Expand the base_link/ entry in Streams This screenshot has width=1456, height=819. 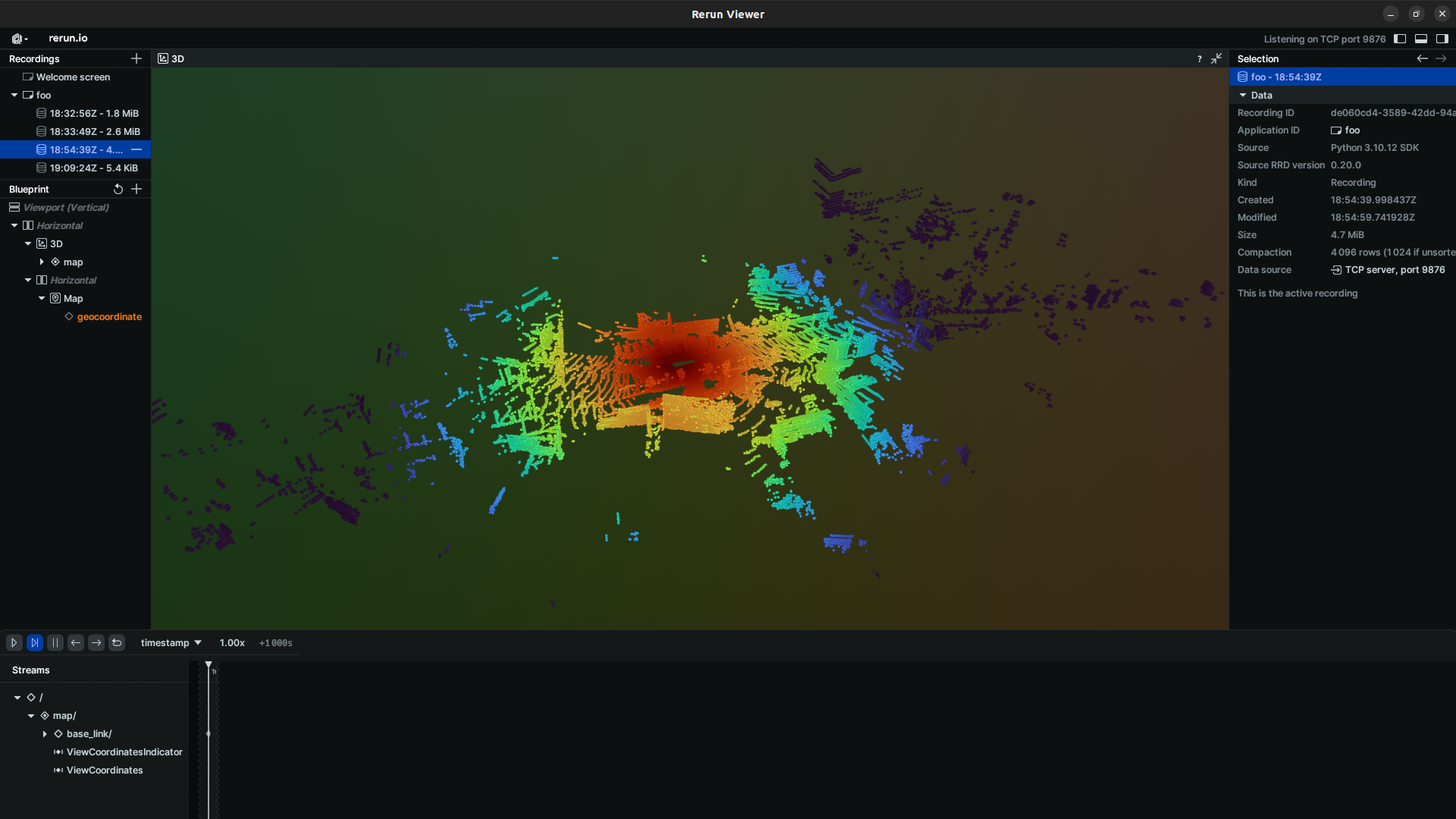44,733
